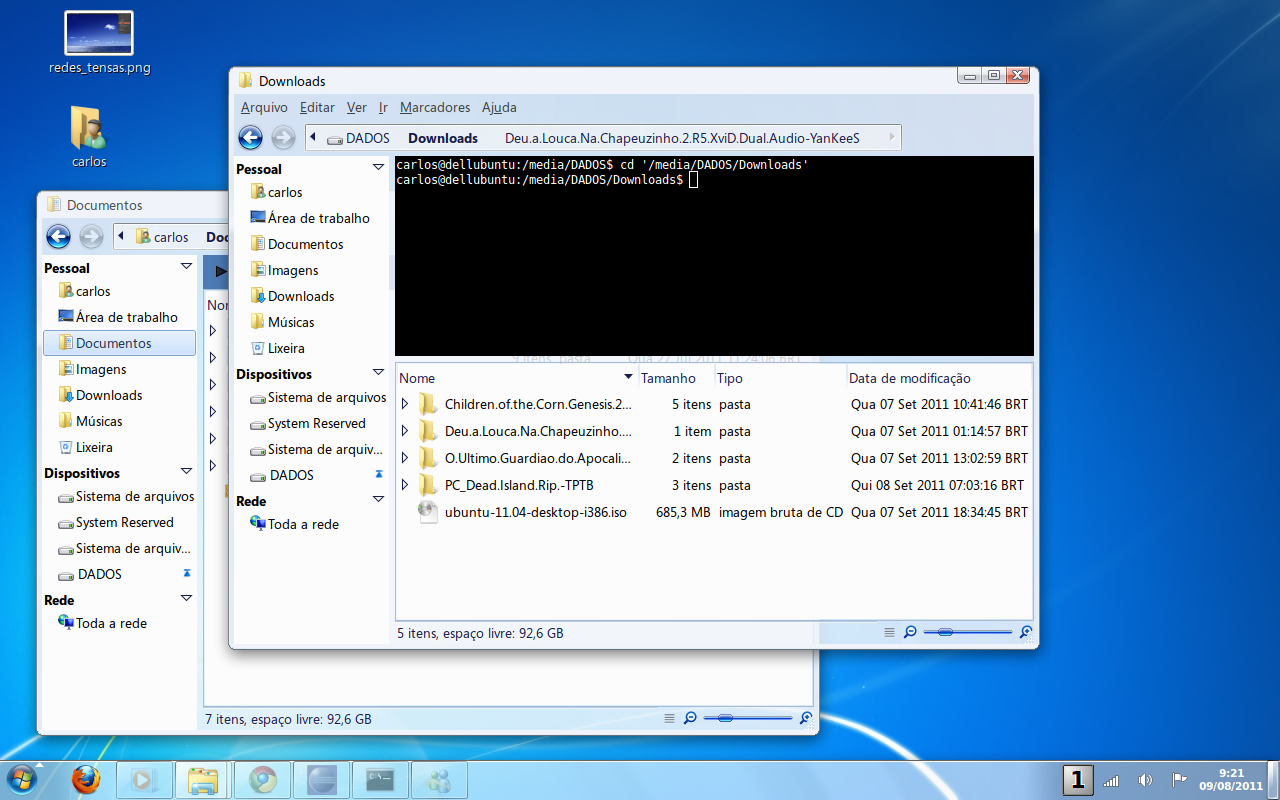Zoom out in Downloads window status bar
Screen dimensions: 1280x800
coord(910,632)
